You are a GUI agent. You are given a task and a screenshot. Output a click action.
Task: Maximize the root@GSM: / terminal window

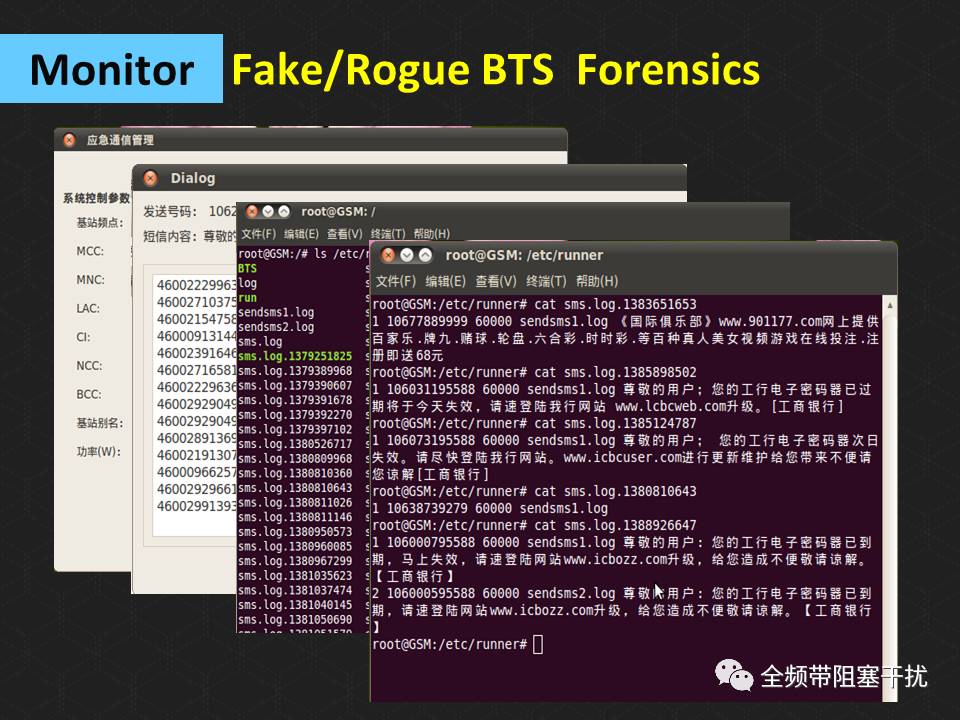coord(283,212)
